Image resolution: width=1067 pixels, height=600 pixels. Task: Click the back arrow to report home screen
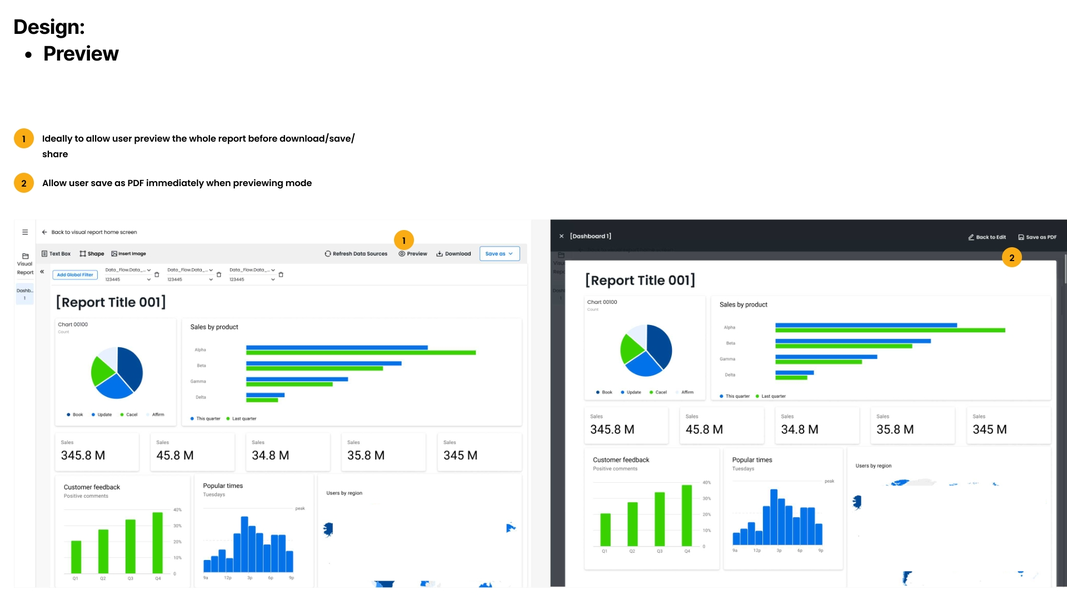(44, 232)
